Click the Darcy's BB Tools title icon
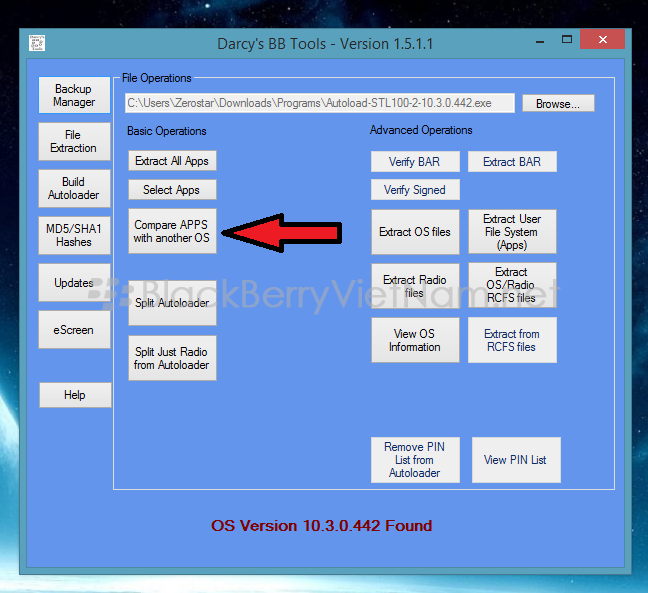This screenshot has width=648, height=593. 37,43
